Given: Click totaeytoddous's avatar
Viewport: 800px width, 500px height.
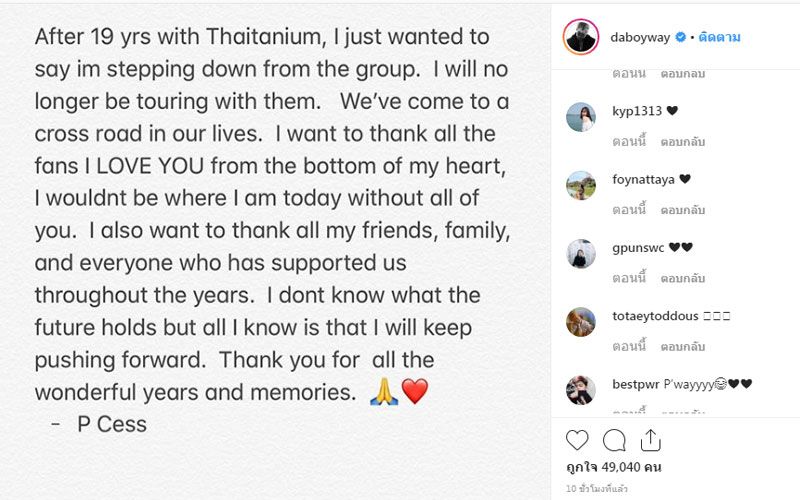Looking at the screenshot, I should point(581,322).
